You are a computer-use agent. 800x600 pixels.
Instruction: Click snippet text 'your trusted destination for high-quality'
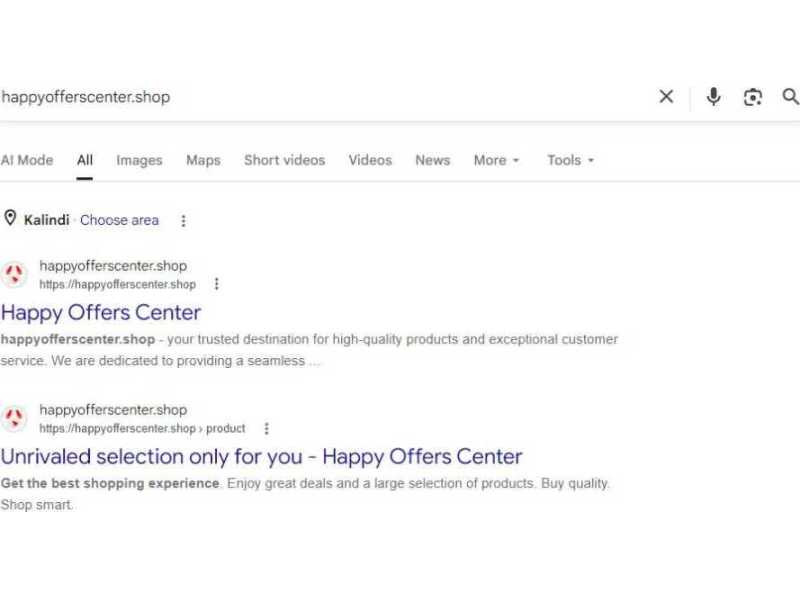pyautogui.click(x=284, y=339)
